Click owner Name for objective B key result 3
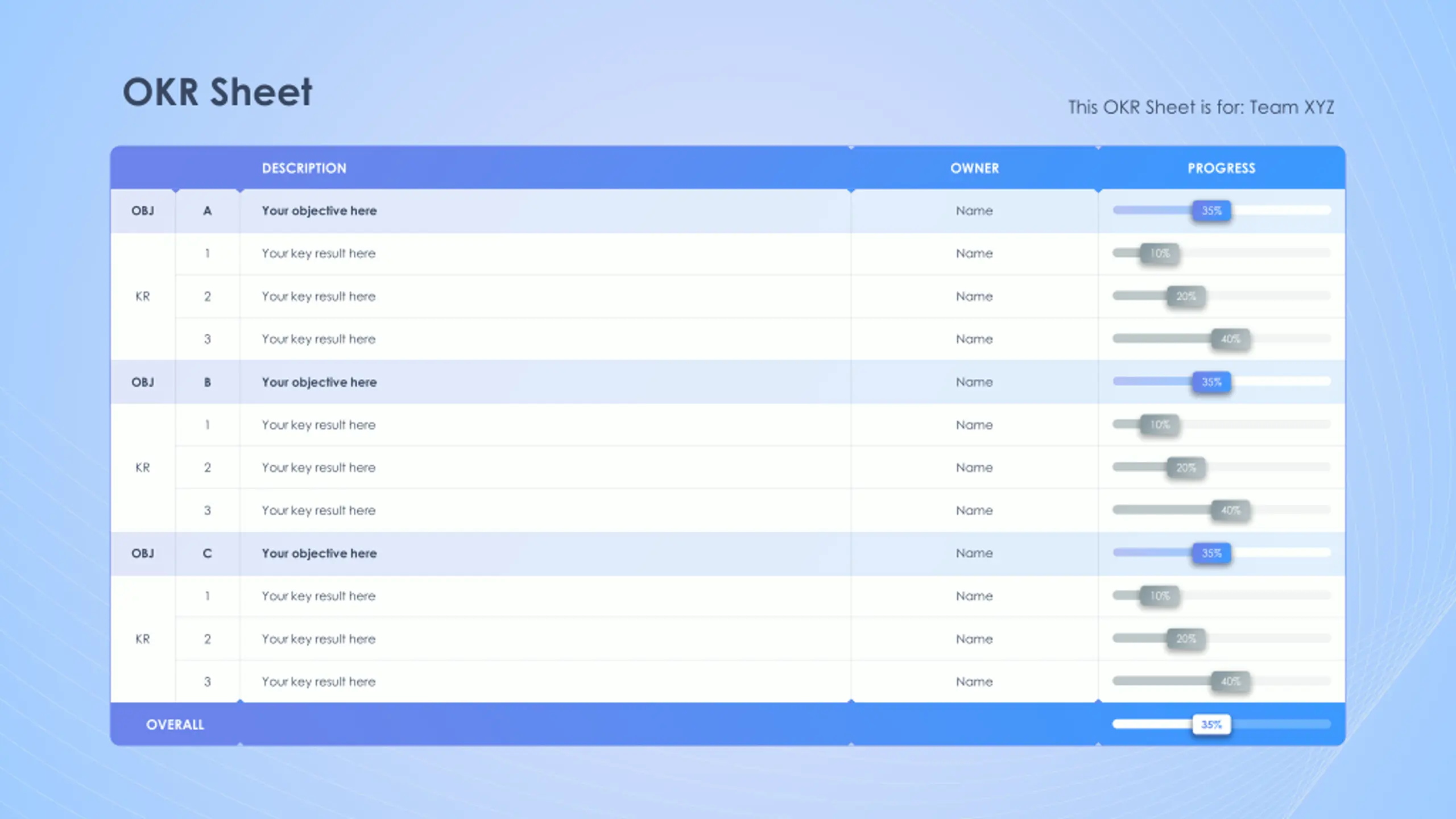Viewport: 1456px width, 819px height. point(974,510)
